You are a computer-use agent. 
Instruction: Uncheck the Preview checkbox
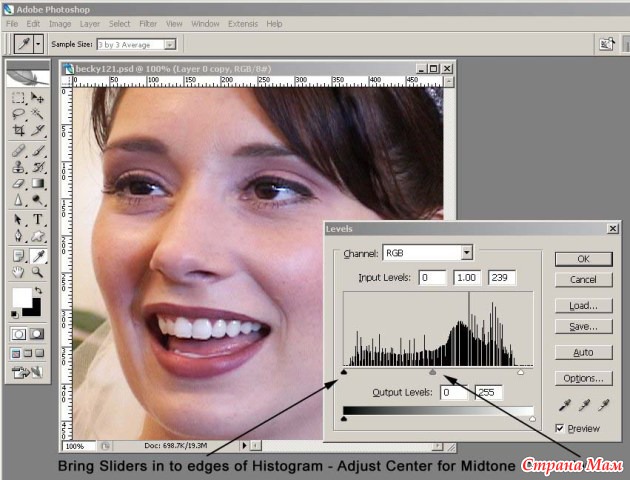coord(560,428)
